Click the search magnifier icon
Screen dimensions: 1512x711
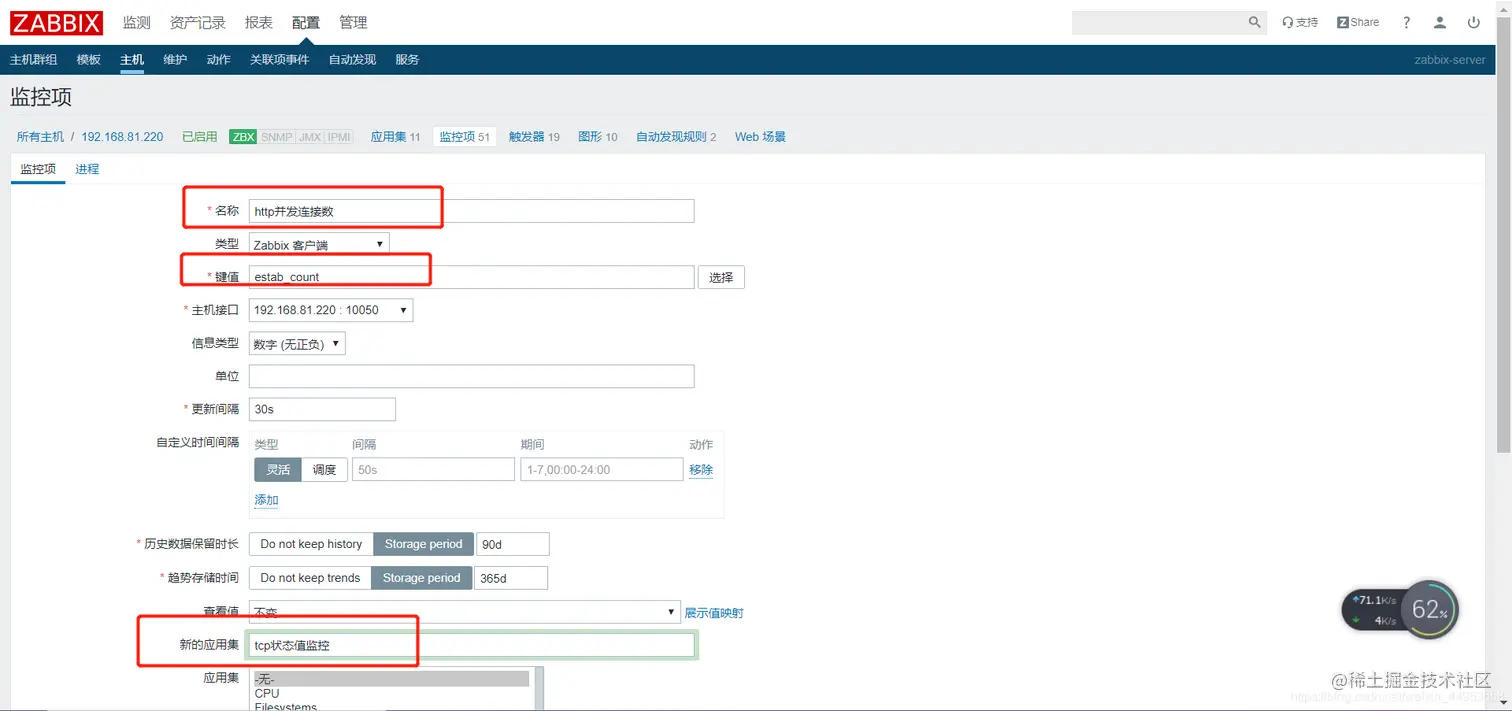click(1255, 22)
